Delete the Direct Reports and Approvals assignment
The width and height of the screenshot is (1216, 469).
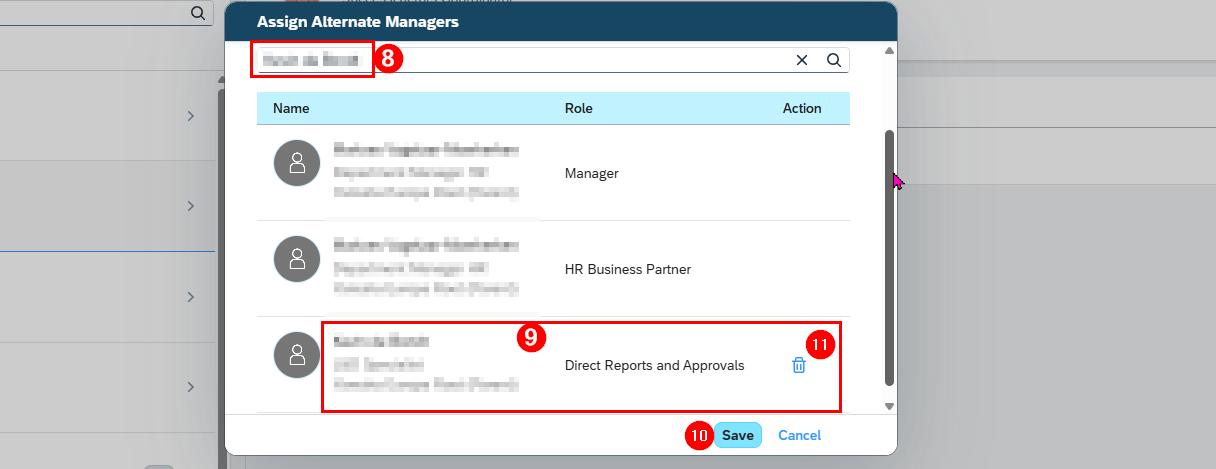point(799,366)
